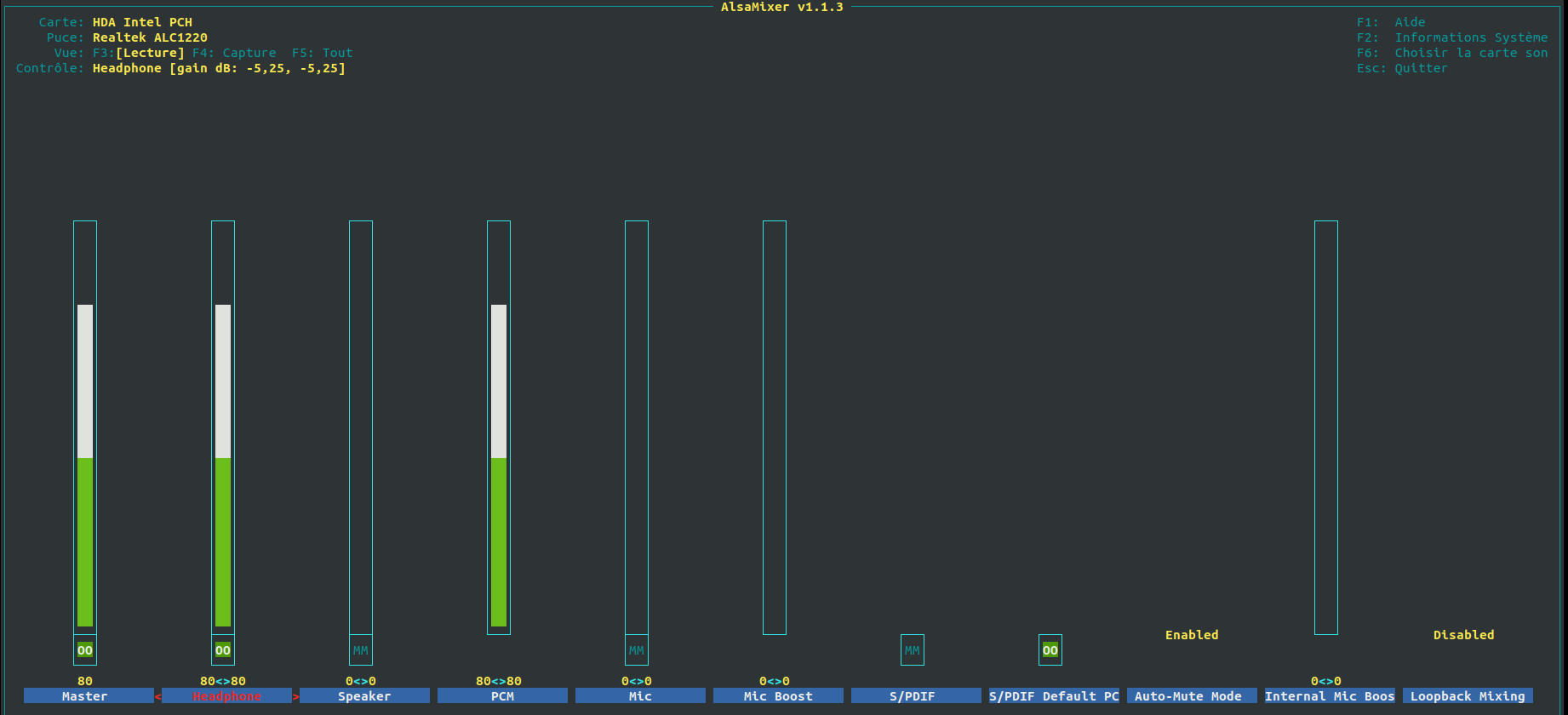The height and width of the screenshot is (715, 1568).
Task: Click the Master level value 80
Action: 85,681
